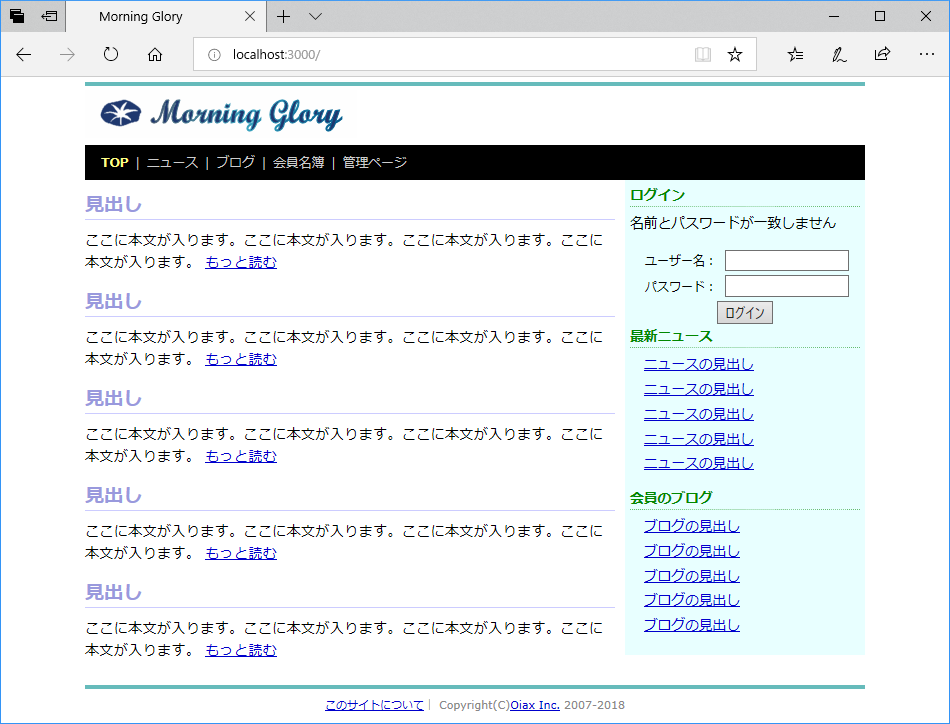Open the tab list chevron
950x724 pixels.
pyautogui.click(x=314, y=16)
